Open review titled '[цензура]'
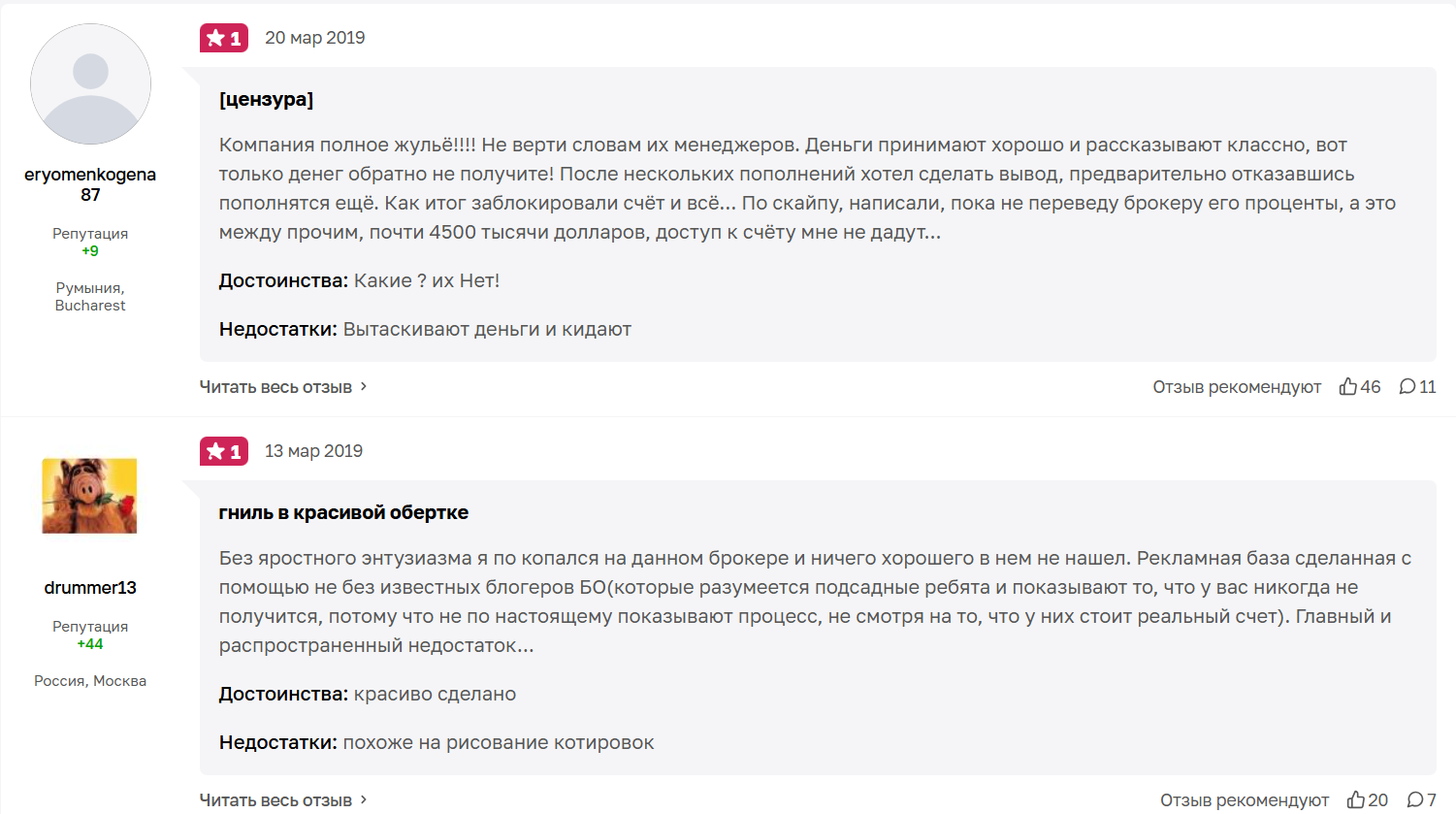The height and width of the screenshot is (814, 1456). [266, 99]
